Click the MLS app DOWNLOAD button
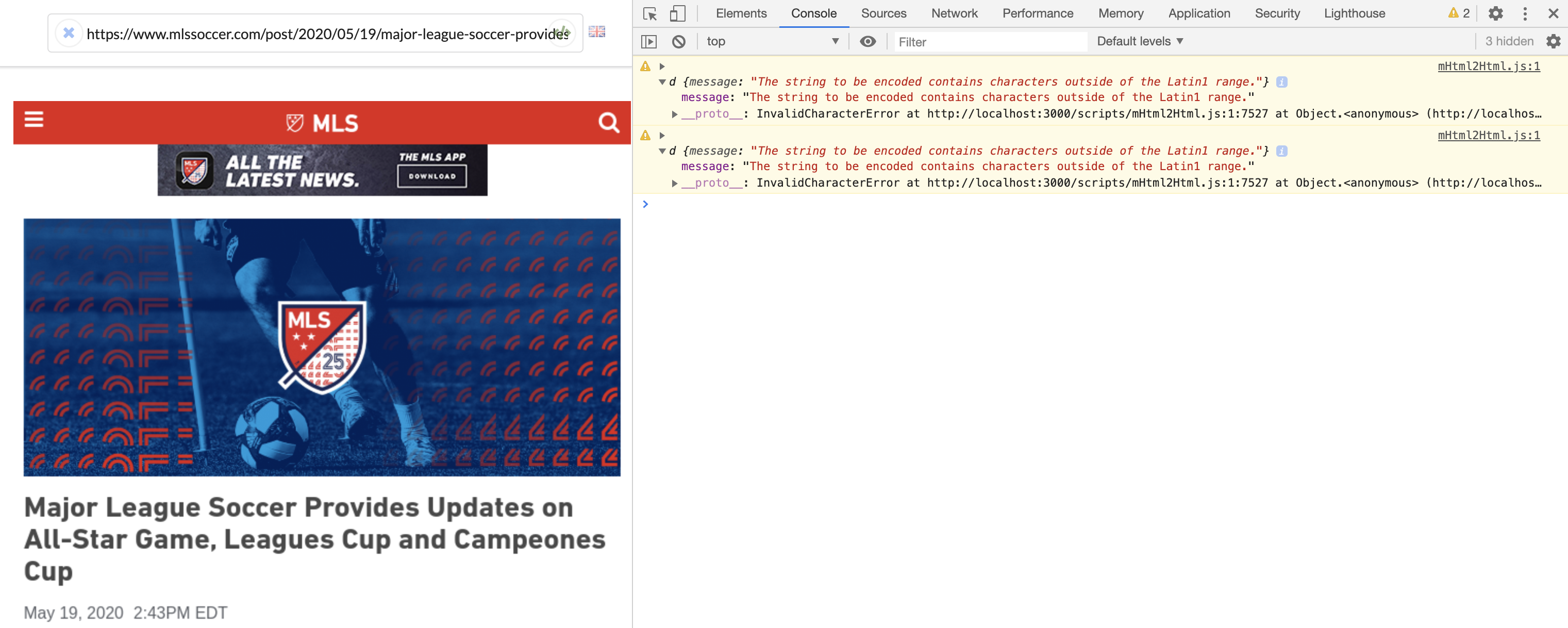The width and height of the screenshot is (1568, 628). coord(431,177)
